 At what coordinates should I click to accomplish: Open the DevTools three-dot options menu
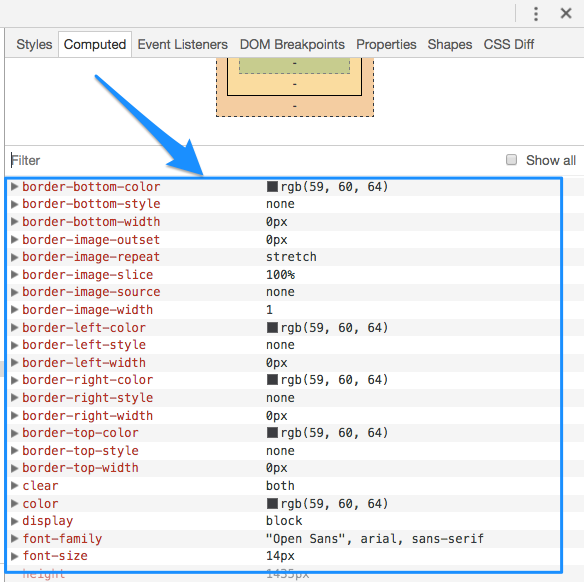point(536,14)
